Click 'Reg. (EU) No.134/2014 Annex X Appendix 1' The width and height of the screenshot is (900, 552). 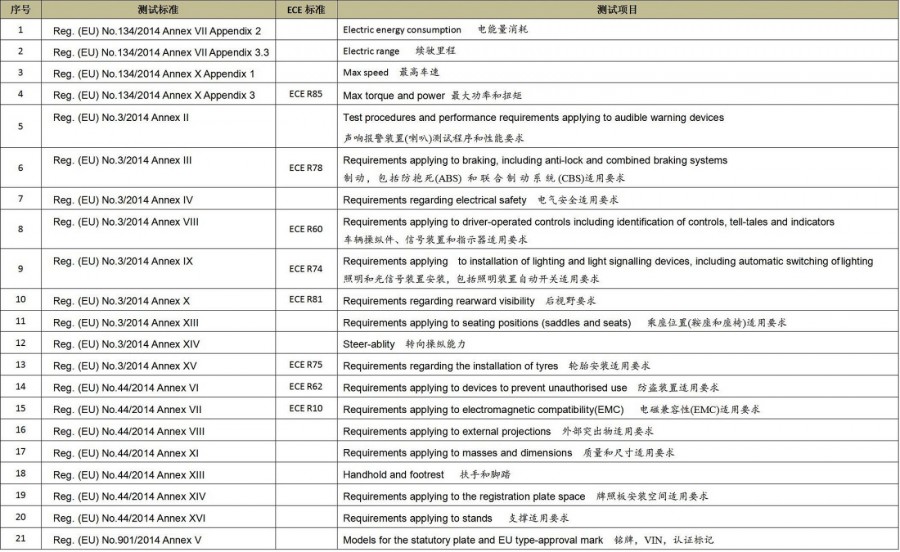153,73
